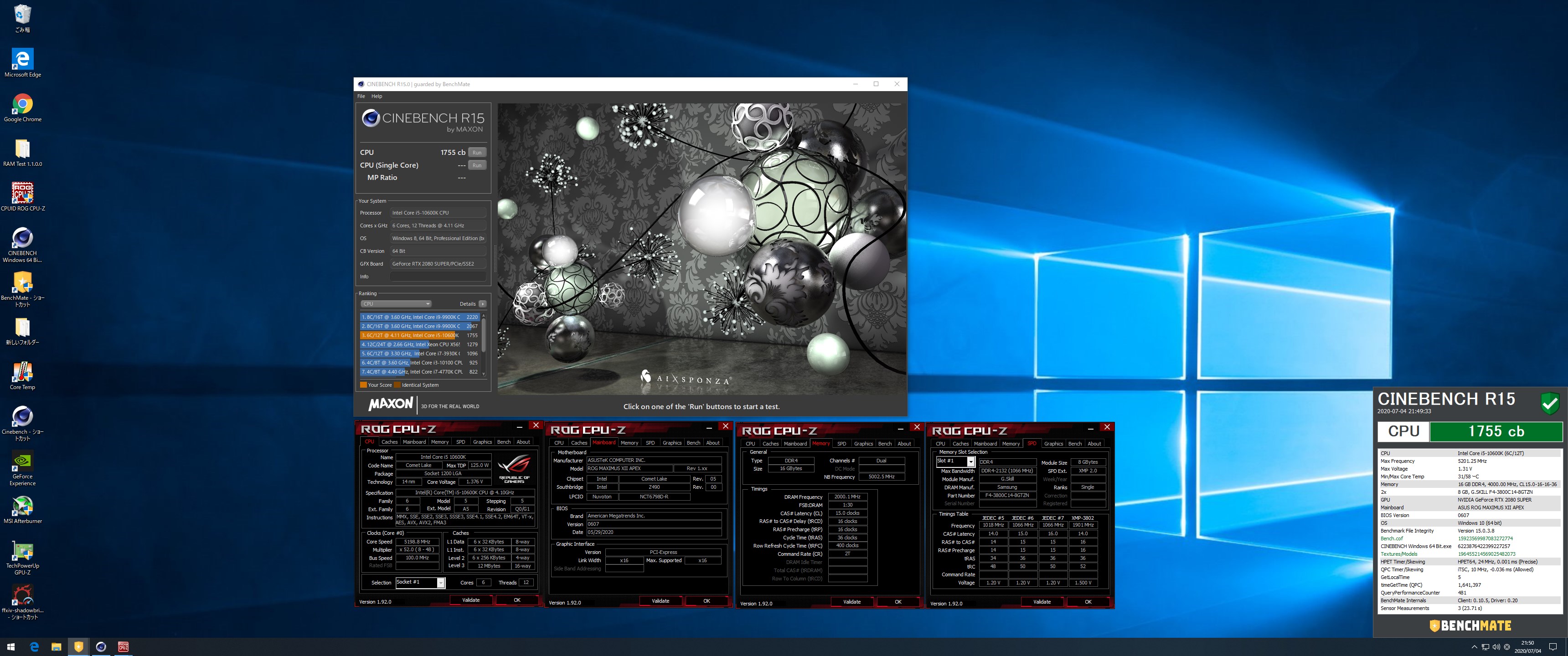This screenshot has width=1568, height=656.
Task: Open About tab in fourth CPU-Z window
Action: point(1094,444)
